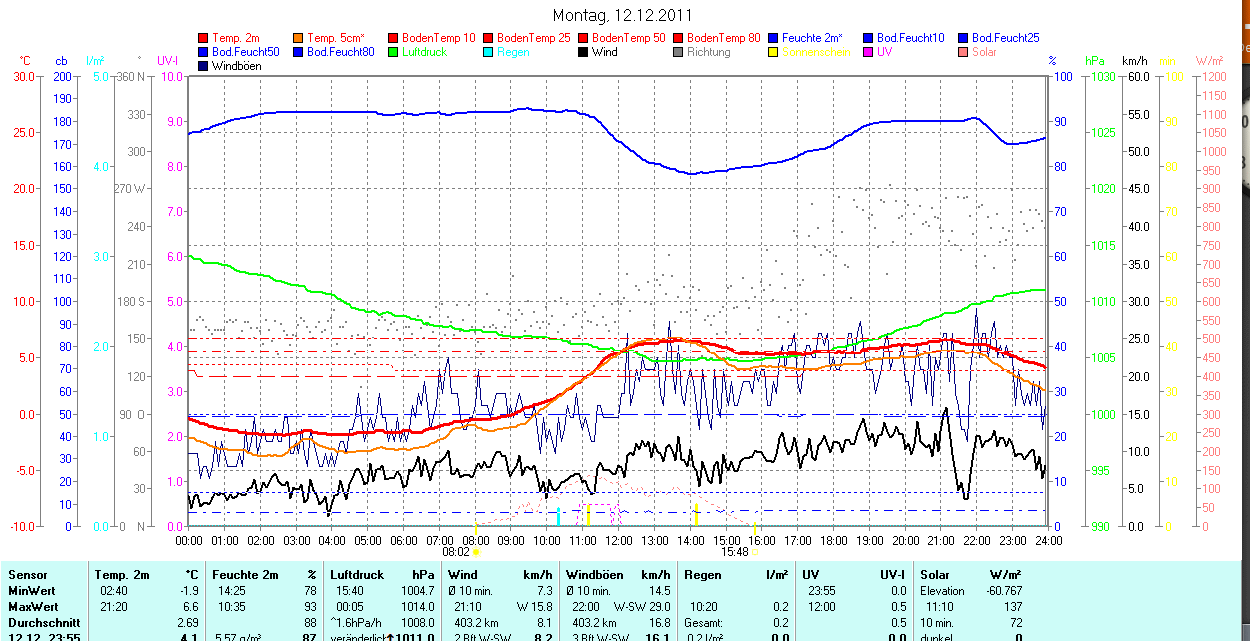Click the chart title Montag, 12.12.2011

(621, 15)
